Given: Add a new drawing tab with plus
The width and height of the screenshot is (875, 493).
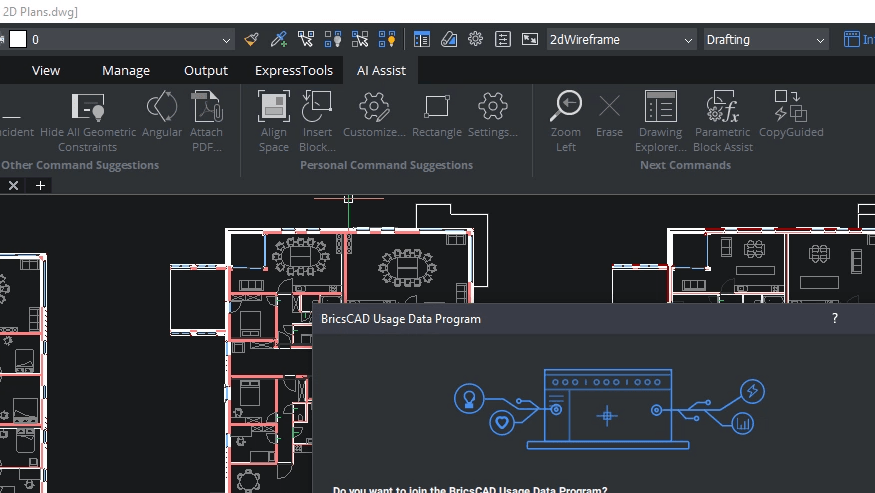Looking at the screenshot, I should [x=40, y=185].
